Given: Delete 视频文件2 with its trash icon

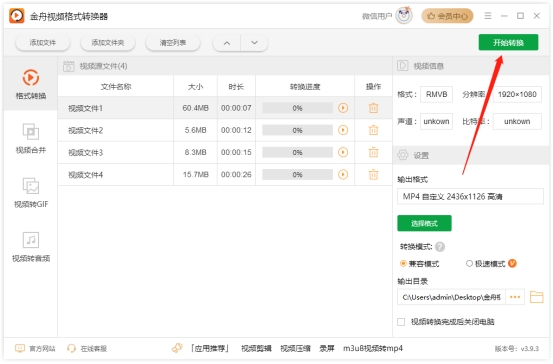Looking at the screenshot, I should pos(373,130).
